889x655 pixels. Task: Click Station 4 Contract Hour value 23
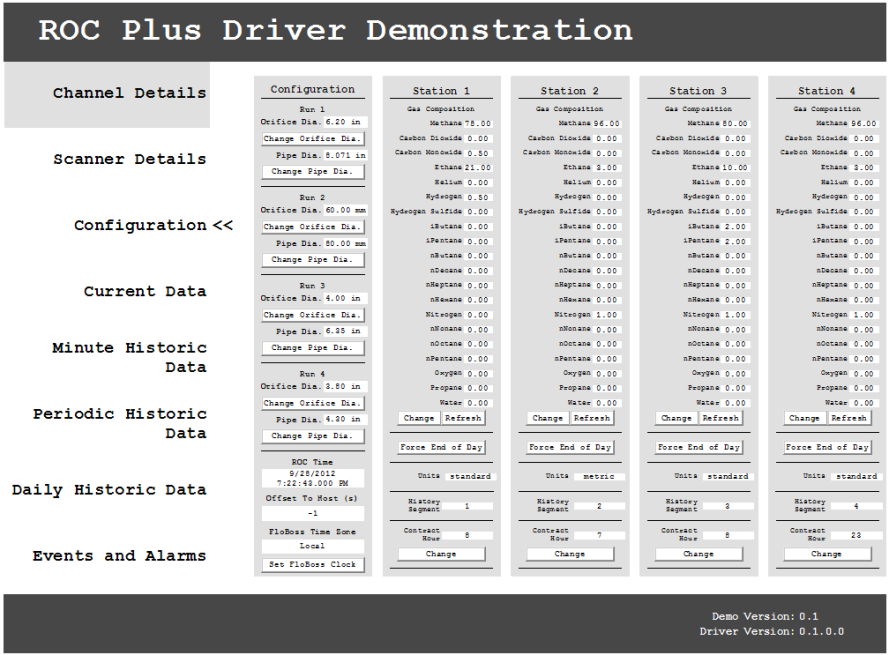(856, 535)
